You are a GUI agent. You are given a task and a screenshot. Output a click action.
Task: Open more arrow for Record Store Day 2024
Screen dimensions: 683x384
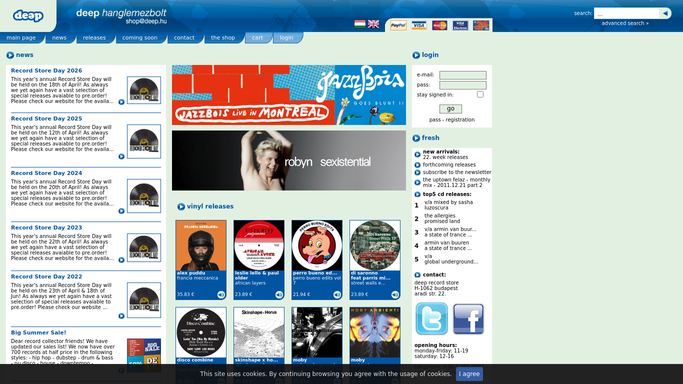(122, 211)
